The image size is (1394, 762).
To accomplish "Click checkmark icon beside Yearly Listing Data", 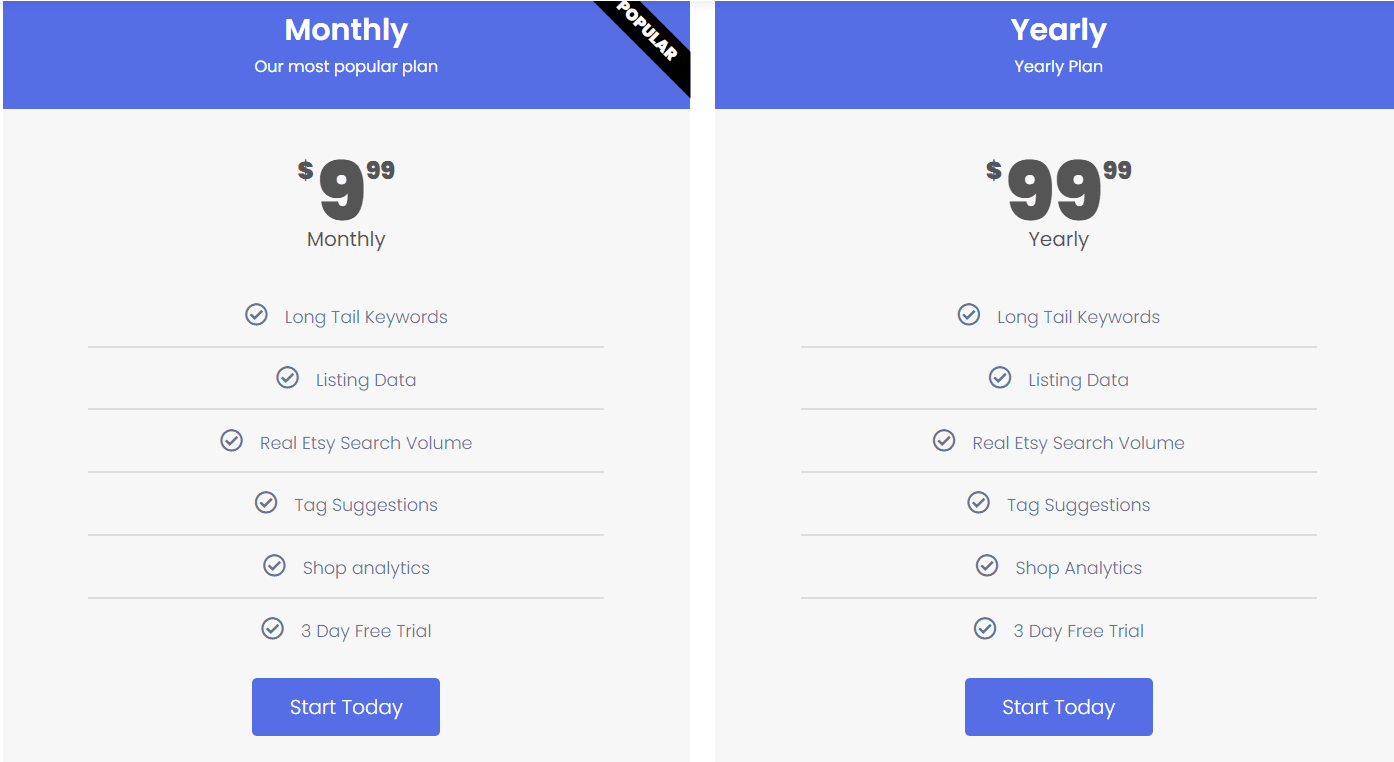I will [1000, 378].
